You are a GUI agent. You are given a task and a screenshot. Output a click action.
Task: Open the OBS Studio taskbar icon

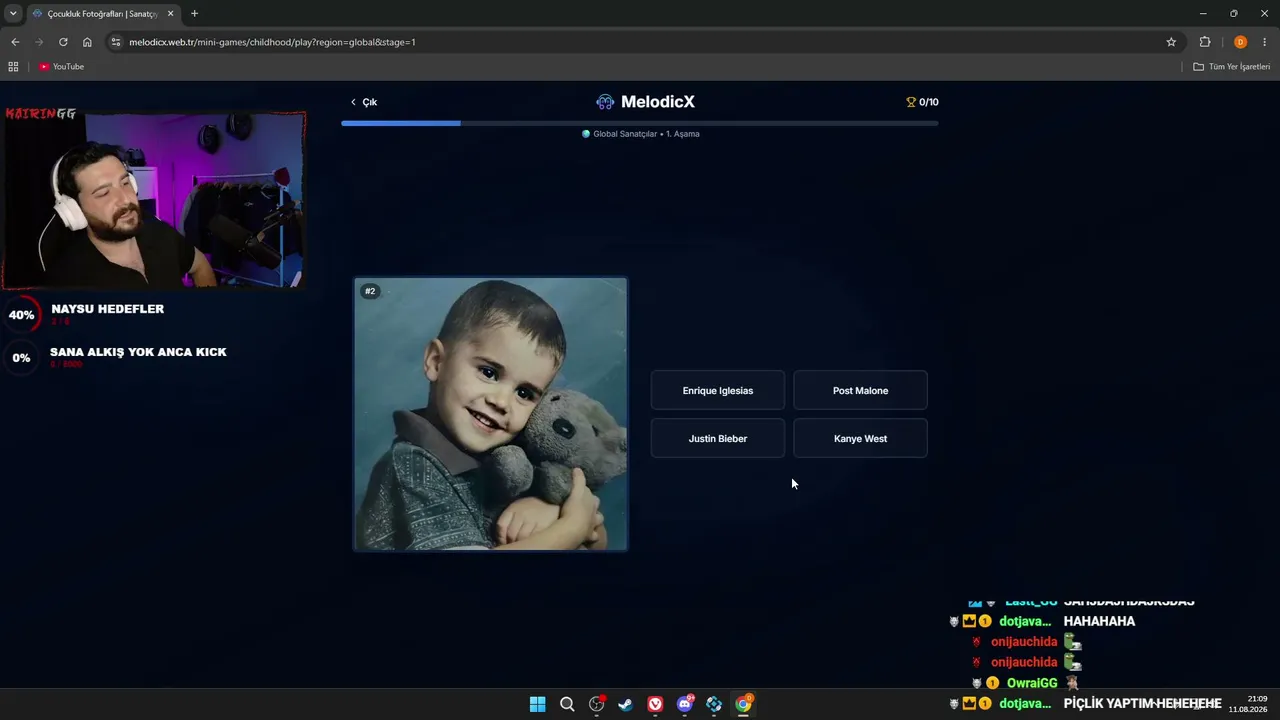[597, 704]
